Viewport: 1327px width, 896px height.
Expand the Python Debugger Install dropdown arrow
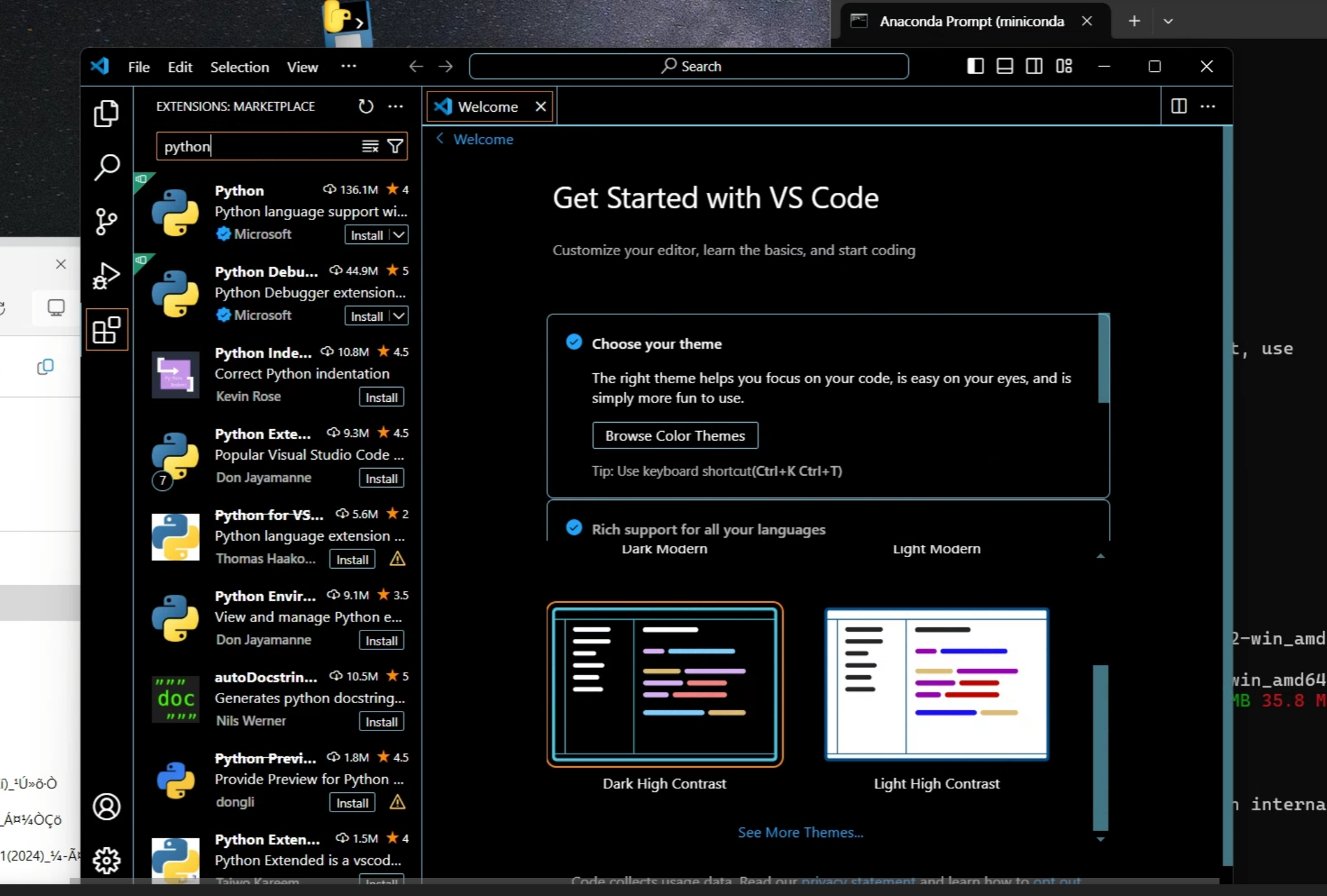tap(399, 316)
